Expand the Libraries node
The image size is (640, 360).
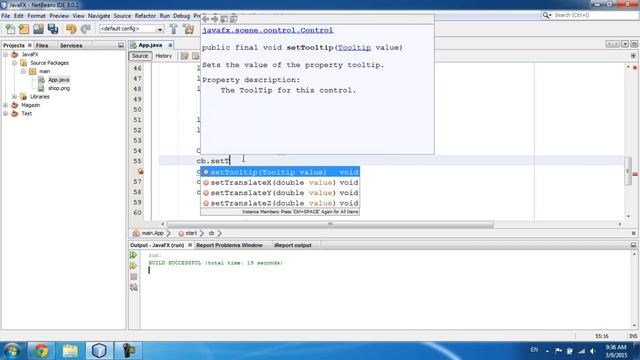[x=15, y=97]
